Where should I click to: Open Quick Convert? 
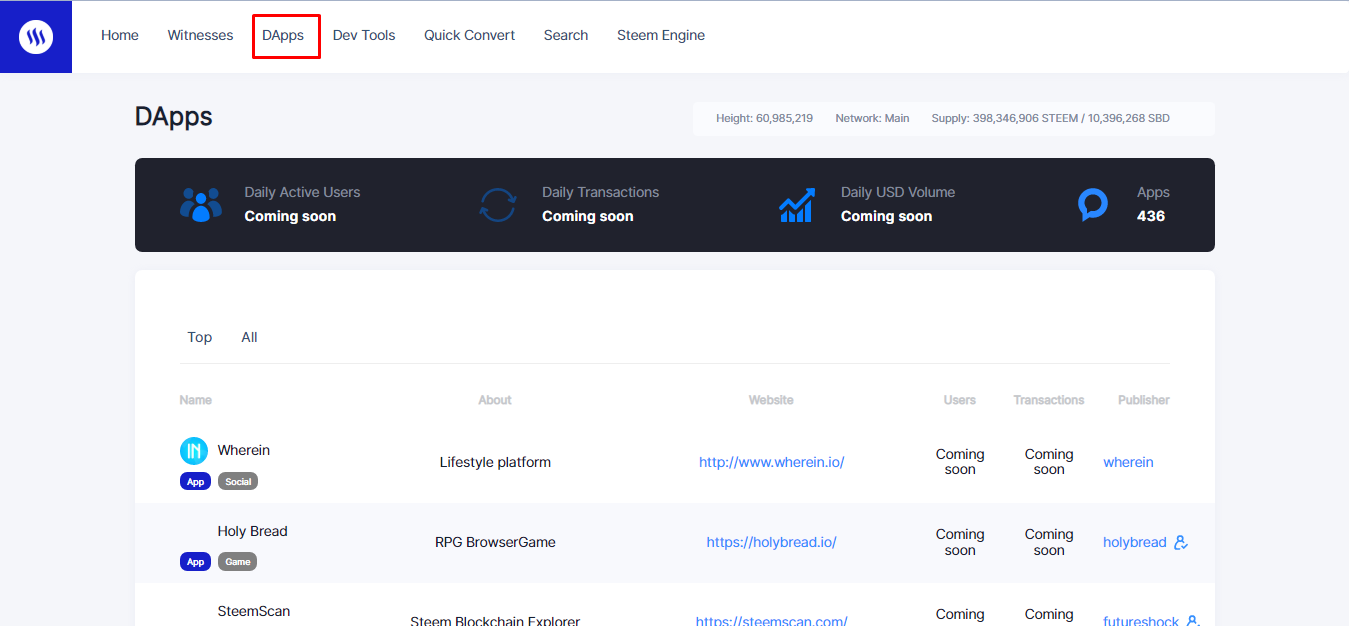tap(469, 35)
